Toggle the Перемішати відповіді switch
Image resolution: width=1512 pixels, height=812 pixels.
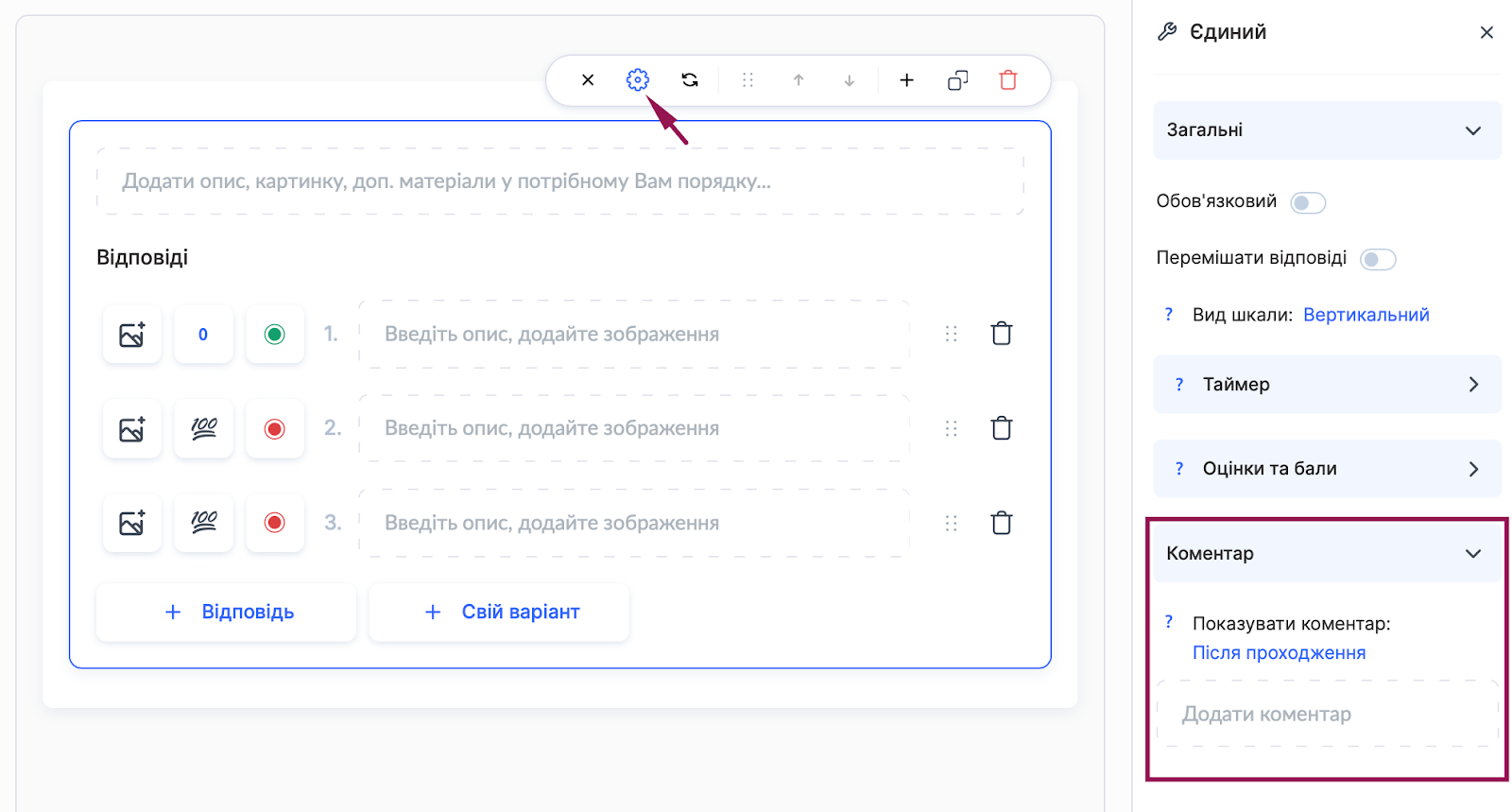pos(1378,259)
